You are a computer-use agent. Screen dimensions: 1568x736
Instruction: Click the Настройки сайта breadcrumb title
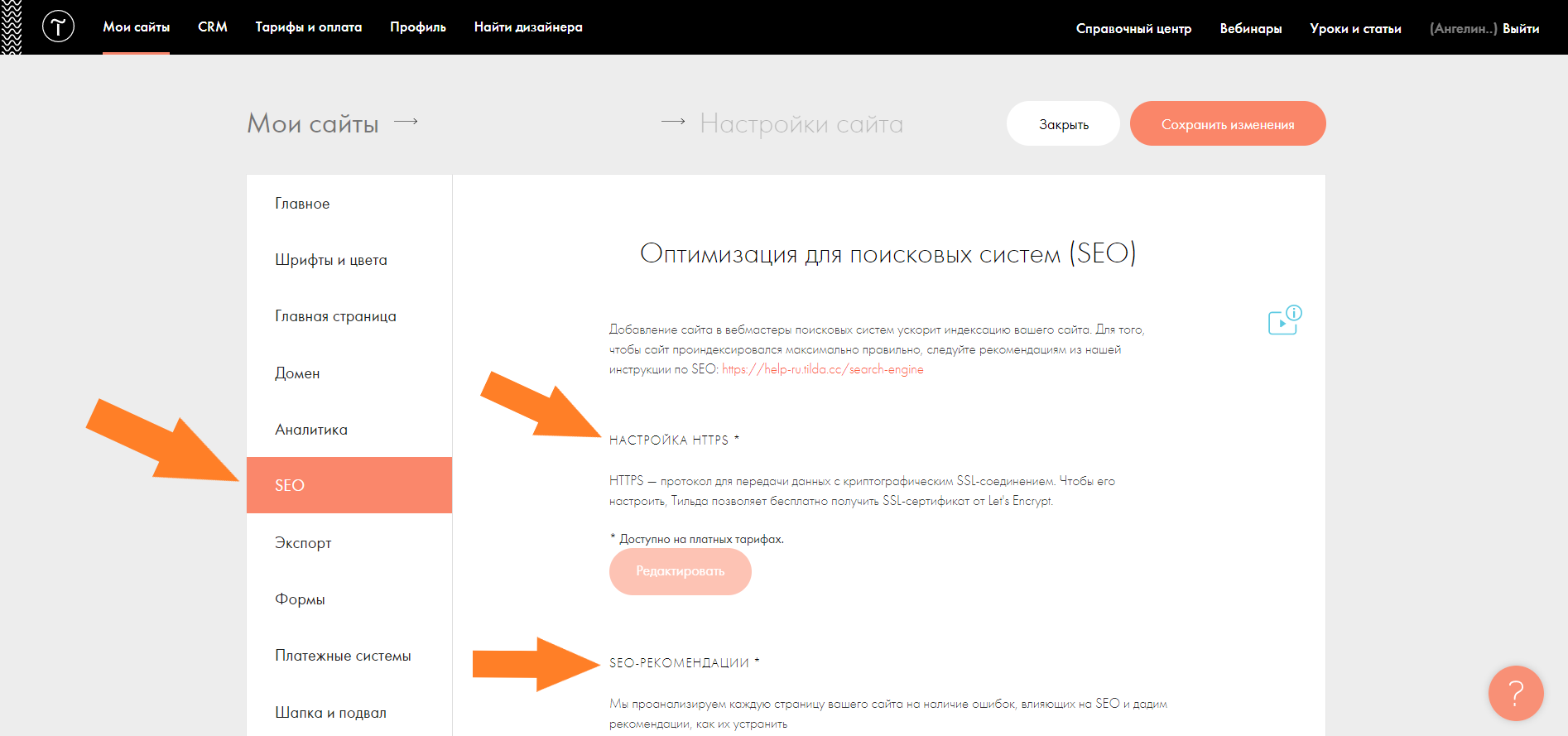click(x=801, y=123)
